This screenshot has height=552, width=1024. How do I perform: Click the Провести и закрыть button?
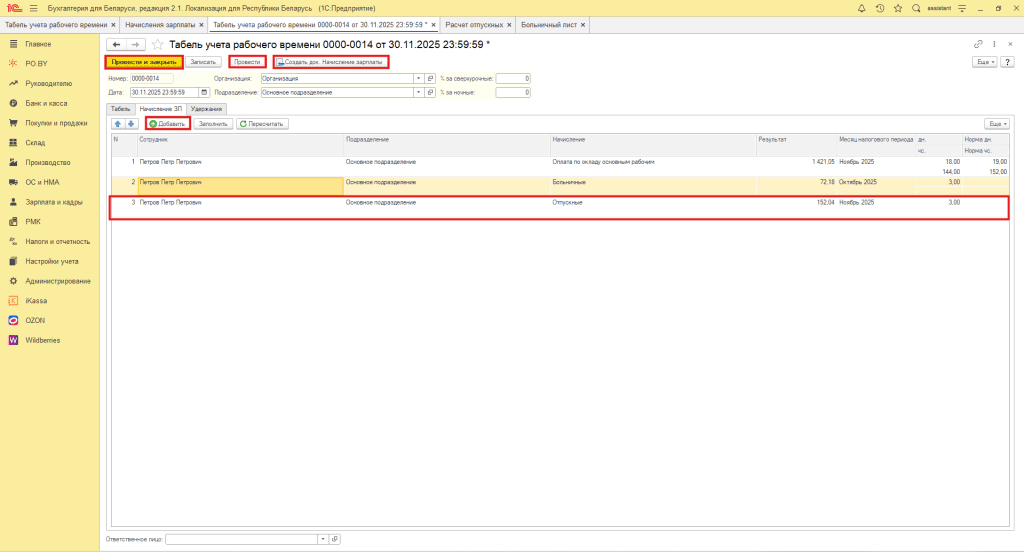tap(144, 62)
